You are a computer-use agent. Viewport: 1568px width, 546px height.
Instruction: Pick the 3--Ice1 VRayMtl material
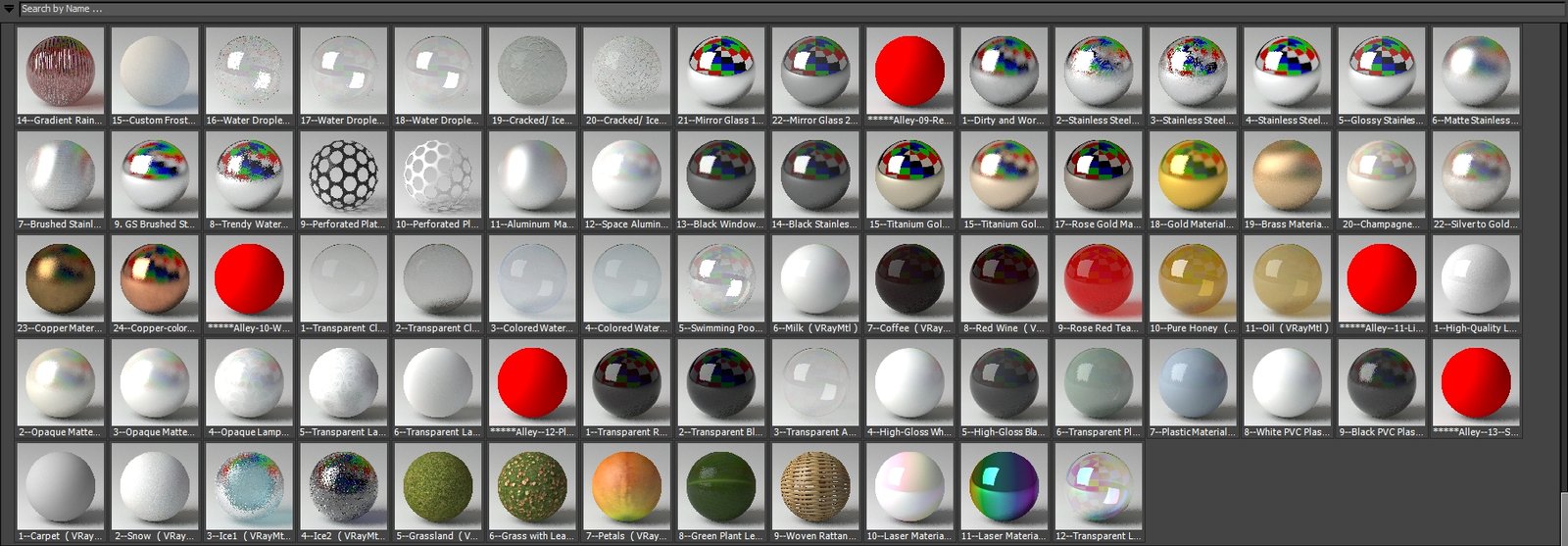249,487
